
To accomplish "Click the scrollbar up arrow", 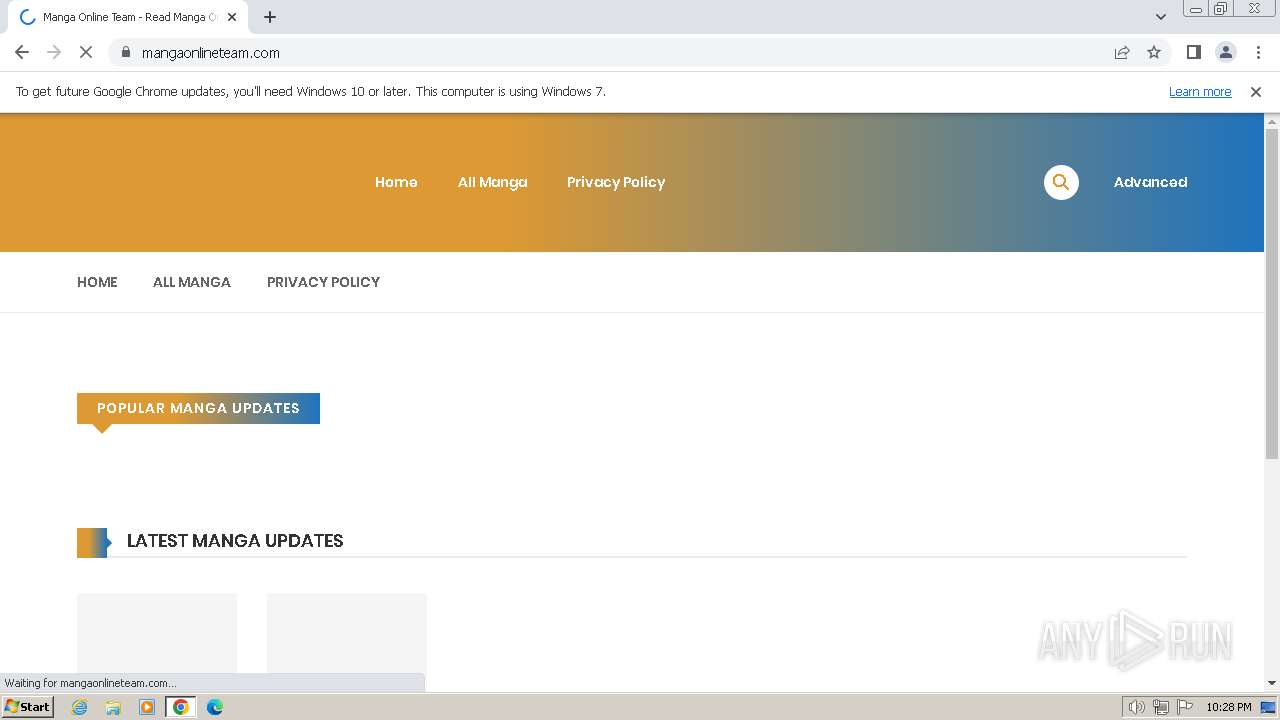I will (1272, 122).
